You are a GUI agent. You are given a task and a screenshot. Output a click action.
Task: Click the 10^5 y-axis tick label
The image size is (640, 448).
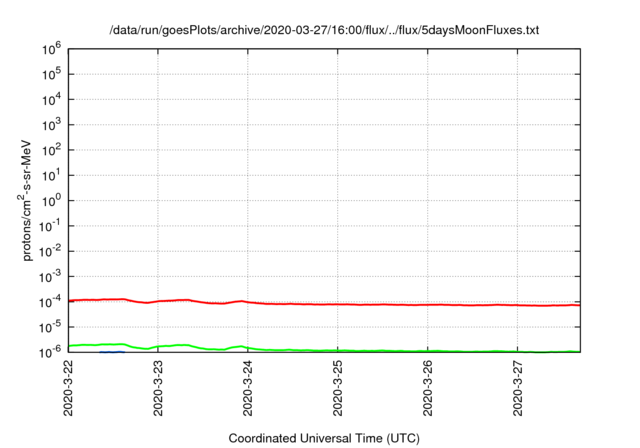[x=51, y=74]
